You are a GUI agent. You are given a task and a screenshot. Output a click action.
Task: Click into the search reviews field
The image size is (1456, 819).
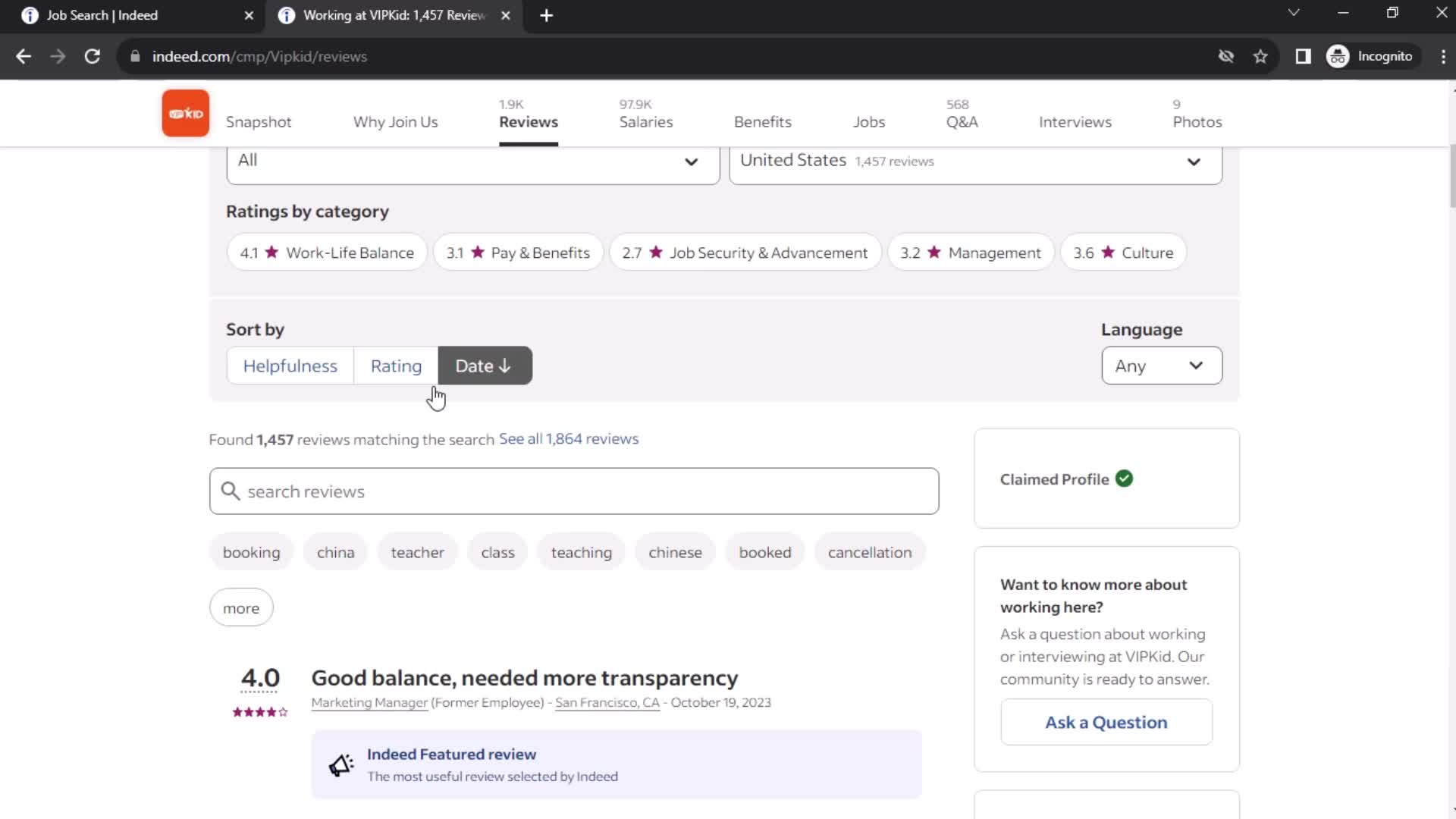pyautogui.click(x=574, y=491)
